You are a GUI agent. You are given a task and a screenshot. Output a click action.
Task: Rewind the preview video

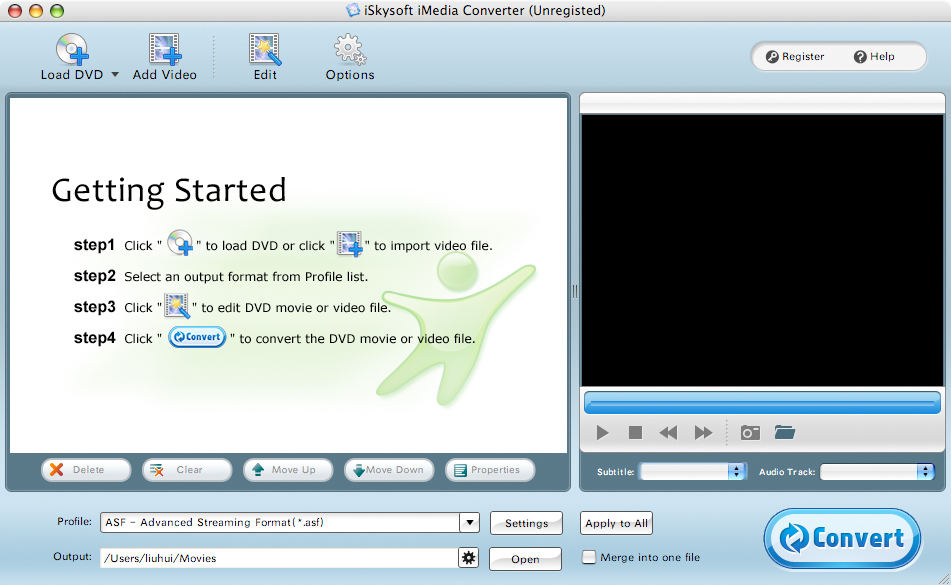tap(668, 432)
